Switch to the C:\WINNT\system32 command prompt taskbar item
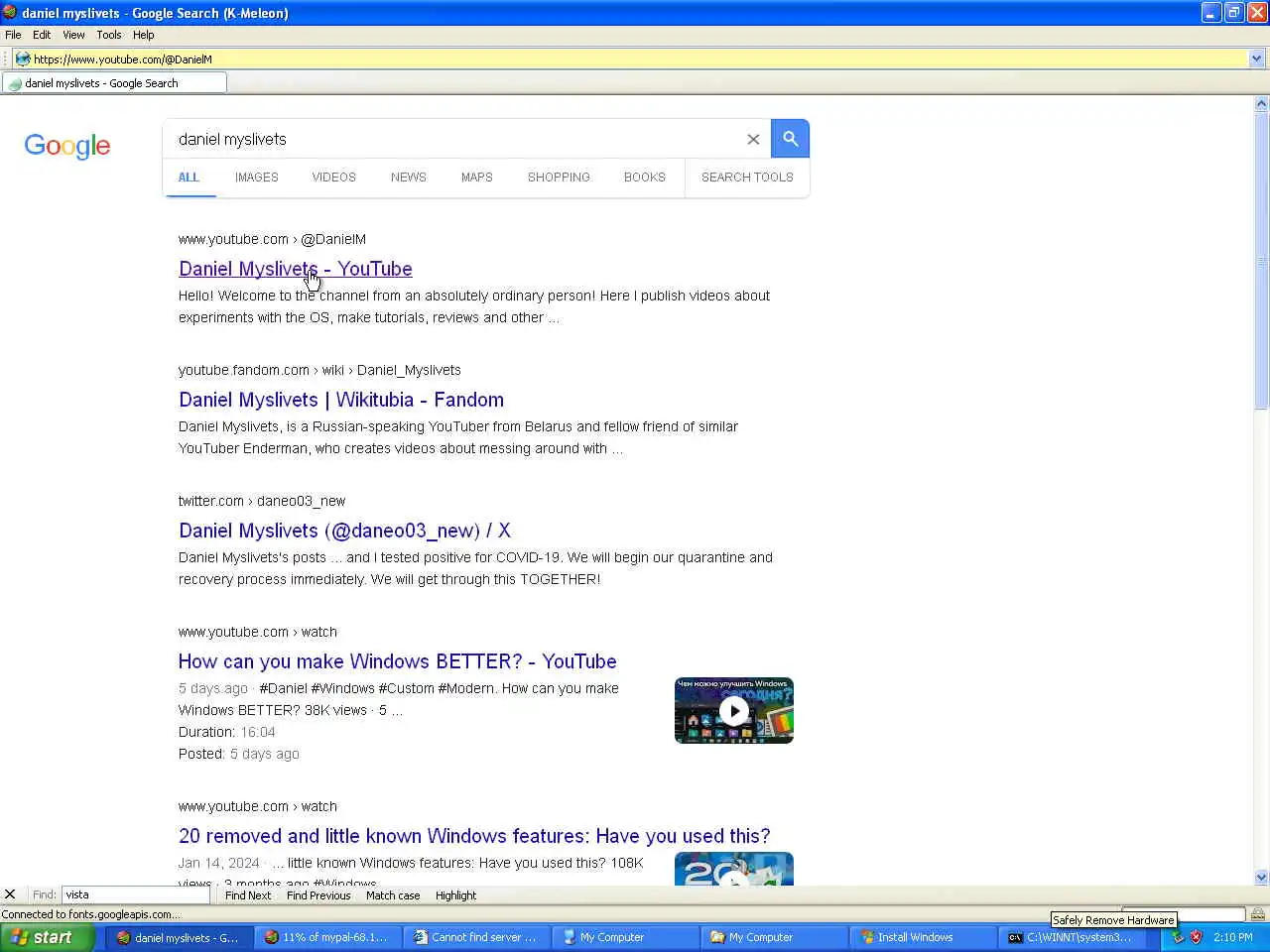The width and height of the screenshot is (1270, 952). click(1072, 937)
